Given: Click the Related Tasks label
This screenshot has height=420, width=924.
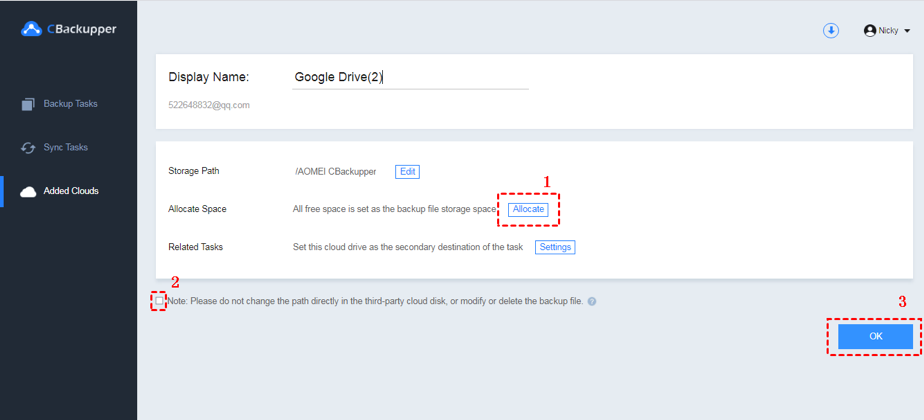Looking at the screenshot, I should [196, 247].
